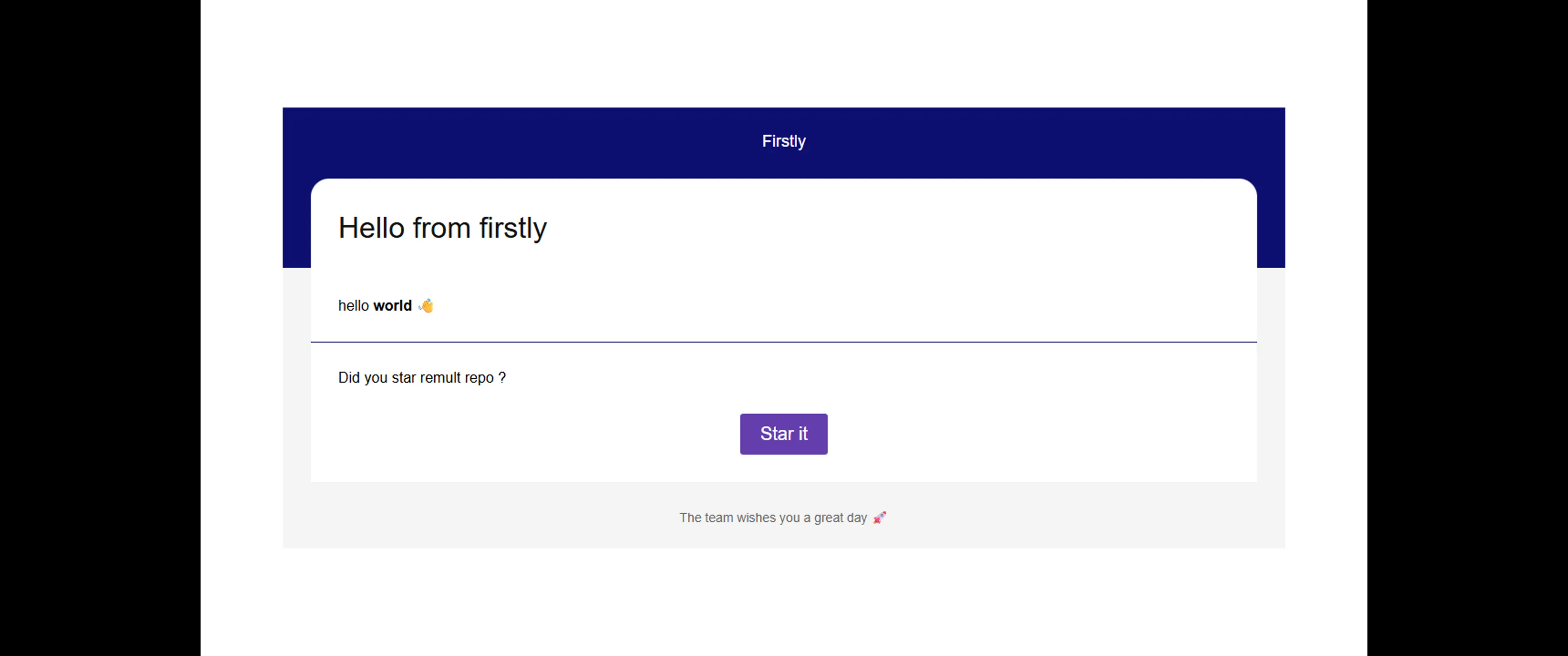Click the word Hello in the heading
The width and height of the screenshot is (1568, 656).
point(371,228)
